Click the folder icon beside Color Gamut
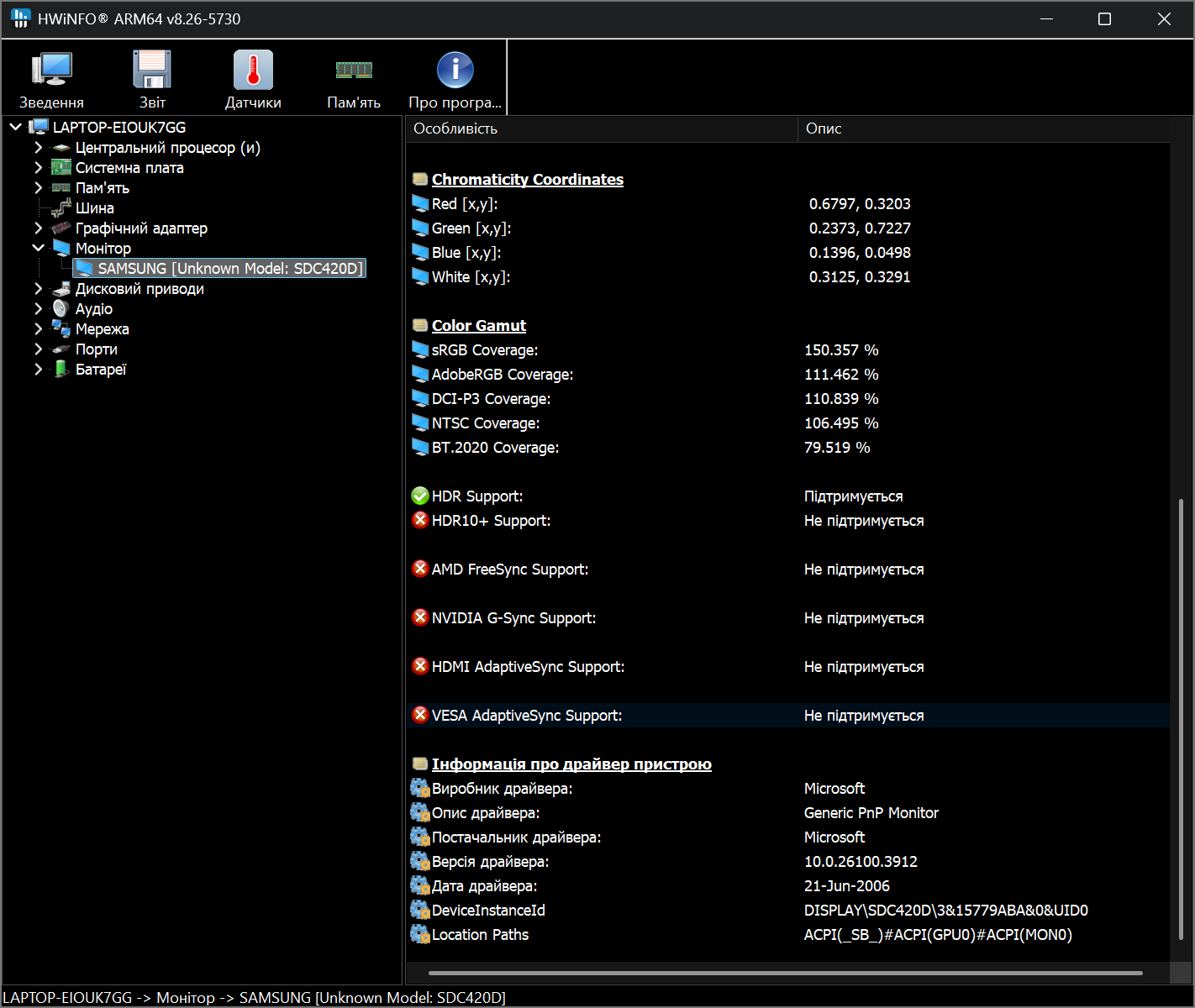This screenshot has height=1008, width=1195. tap(420, 325)
